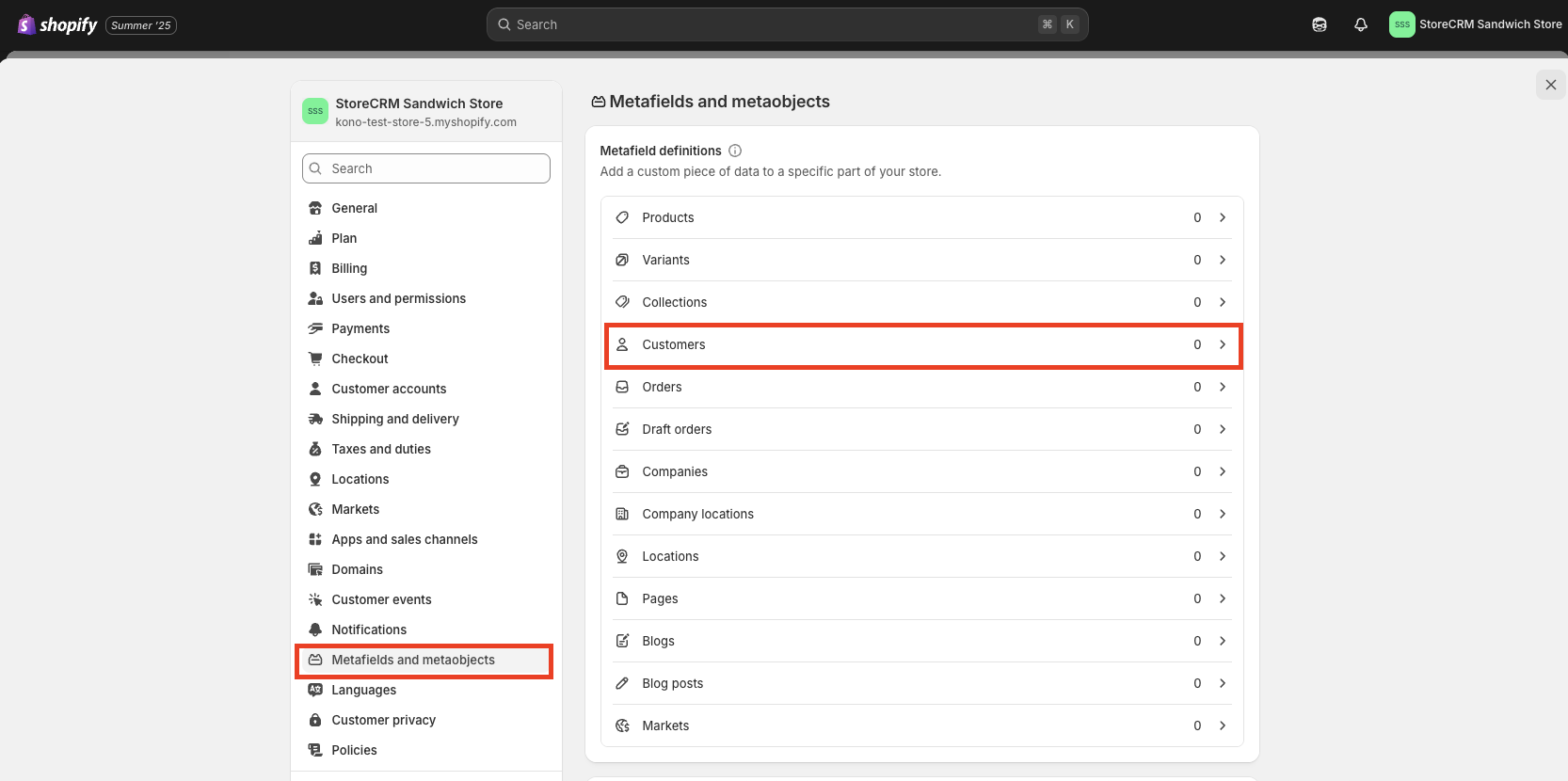This screenshot has height=781, width=1568.
Task: Click the Notifications bell icon in sidebar
Action: pyautogui.click(x=315, y=630)
